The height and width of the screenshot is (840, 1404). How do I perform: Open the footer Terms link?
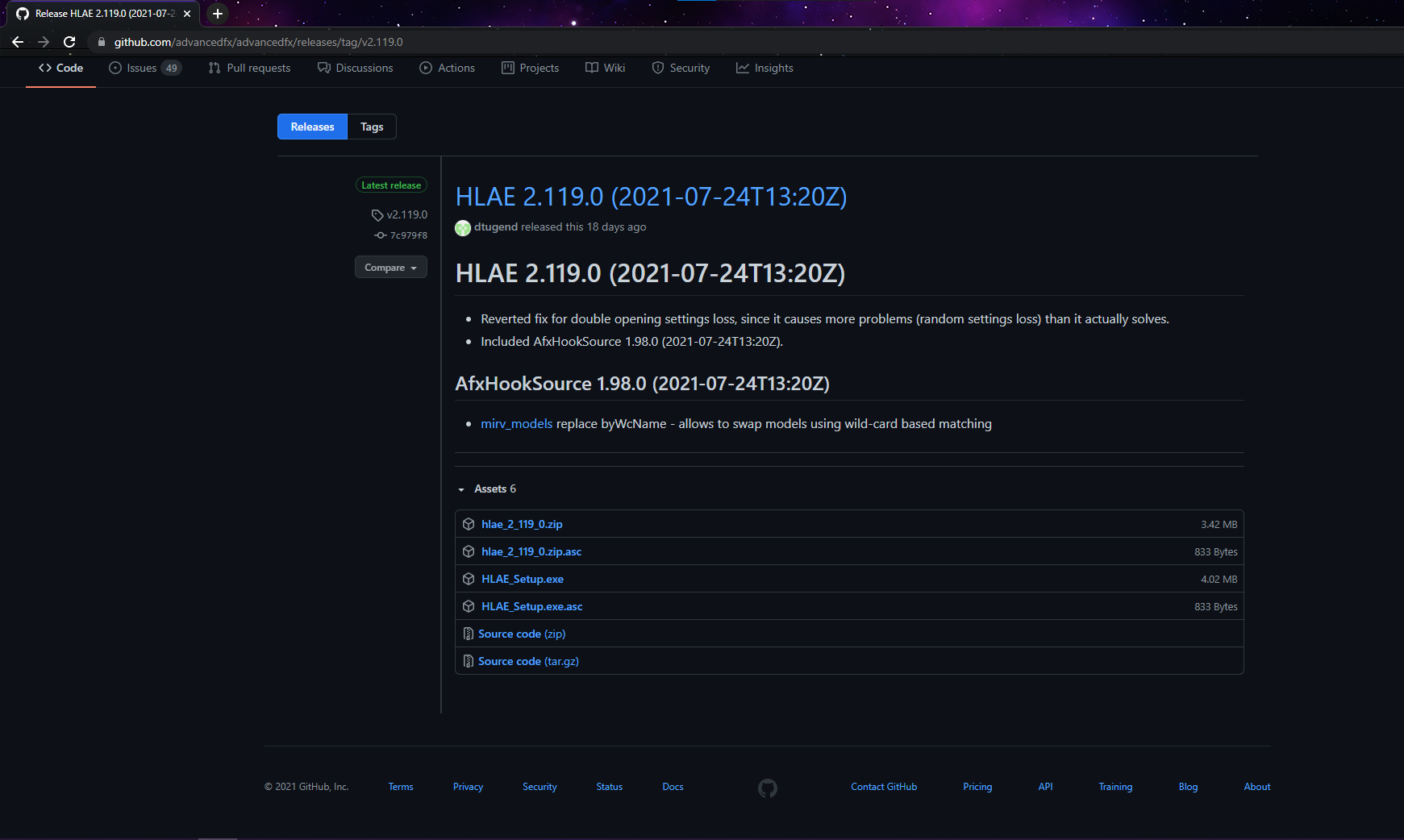coord(401,787)
